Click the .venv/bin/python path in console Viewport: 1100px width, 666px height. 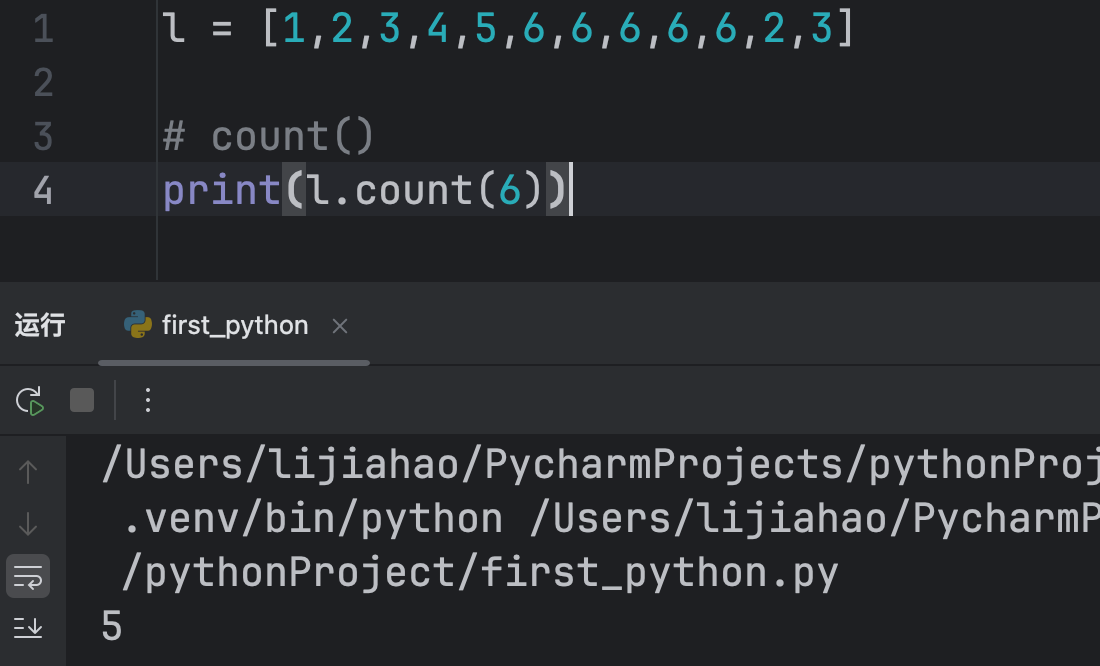coord(313,519)
